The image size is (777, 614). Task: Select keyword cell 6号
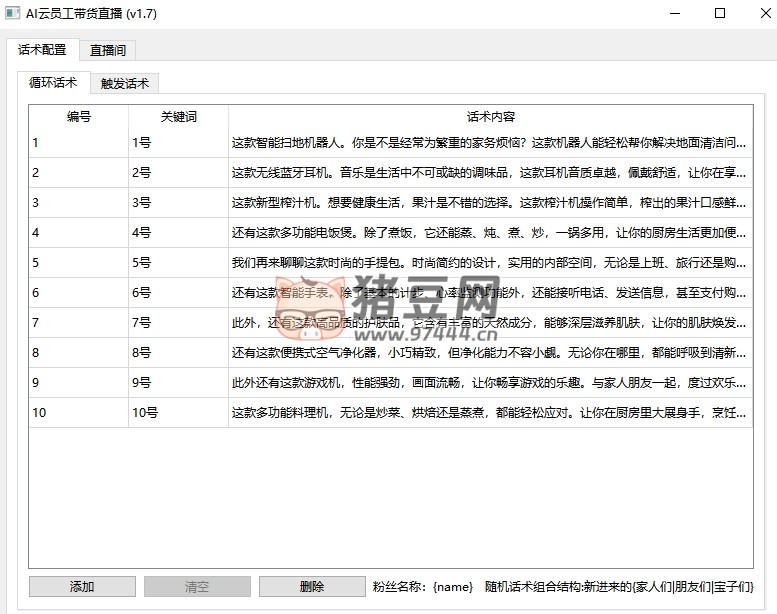tap(178, 292)
